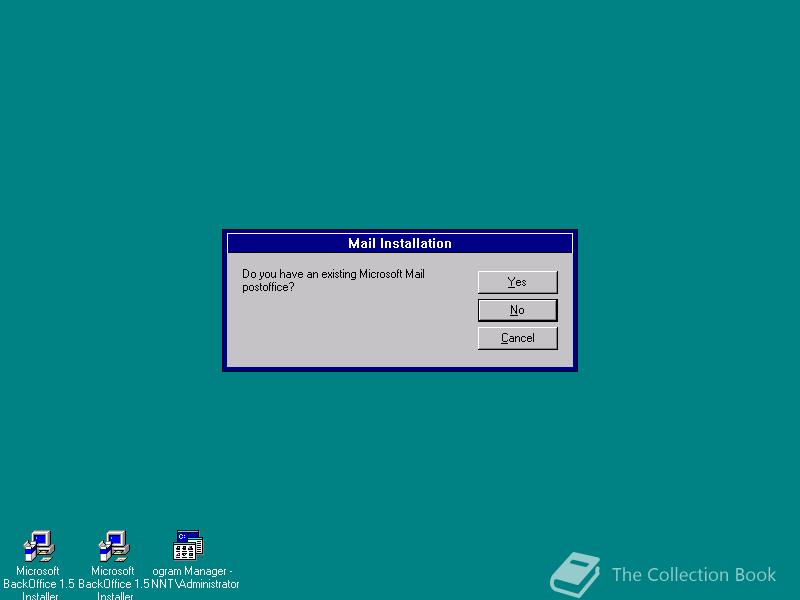
Task: Select the first Microsoft BackOffice 1.5 Installer icon
Action: 39,546
